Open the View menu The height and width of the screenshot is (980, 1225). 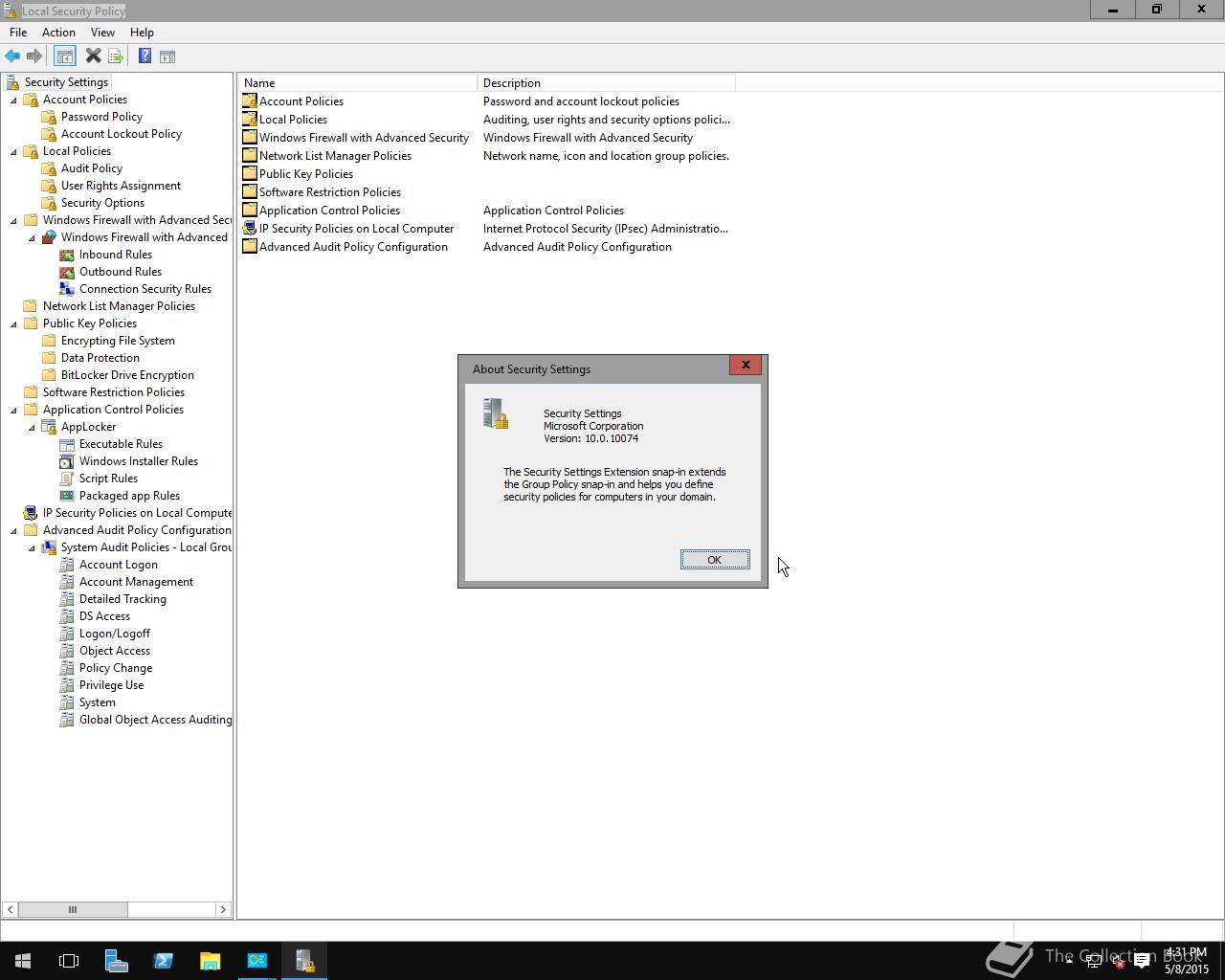click(x=102, y=33)
